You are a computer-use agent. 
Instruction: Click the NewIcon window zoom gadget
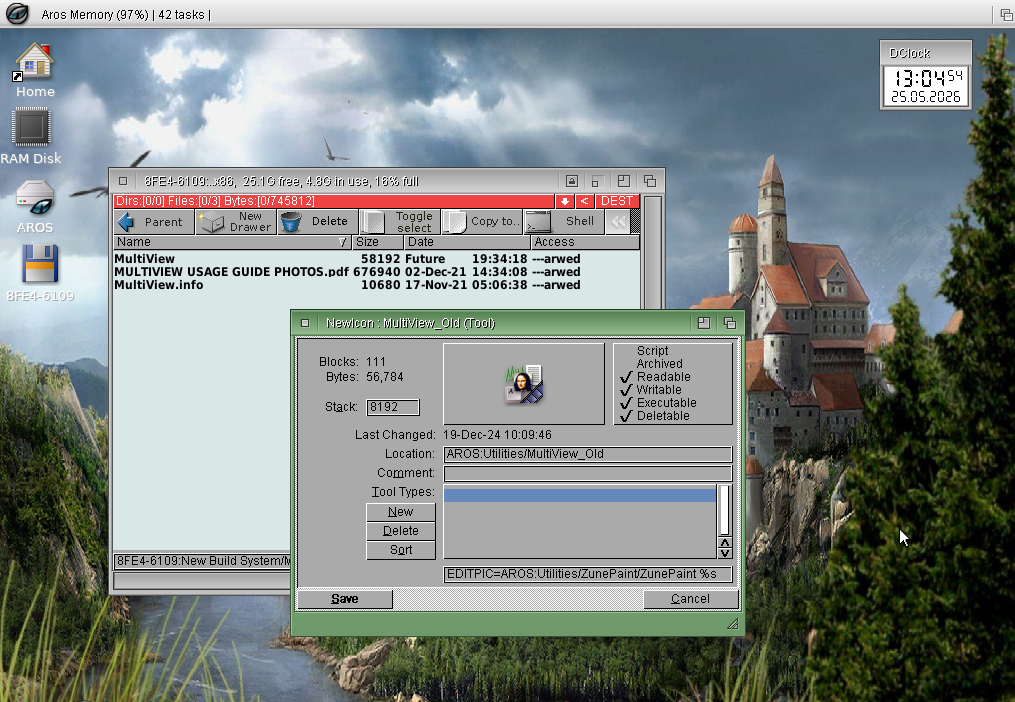coord(704,323)
